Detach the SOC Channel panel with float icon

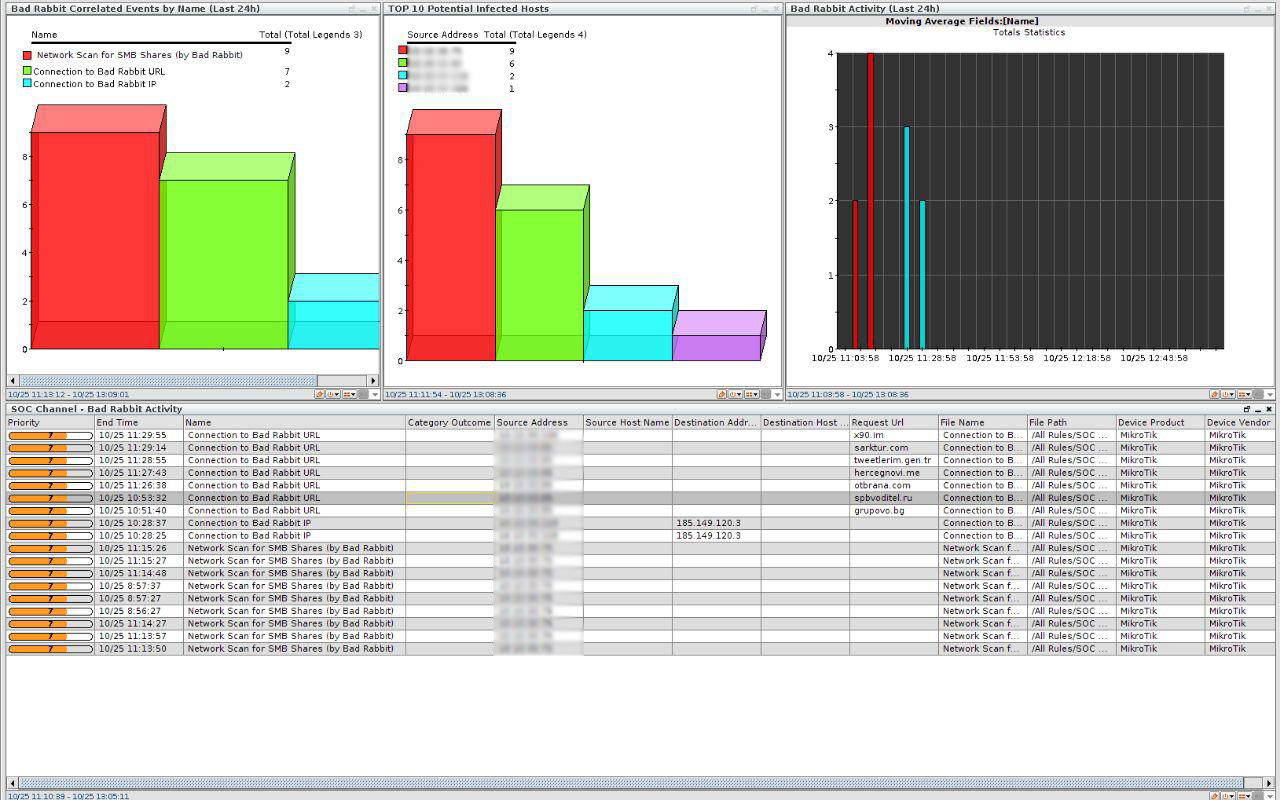1247,409
